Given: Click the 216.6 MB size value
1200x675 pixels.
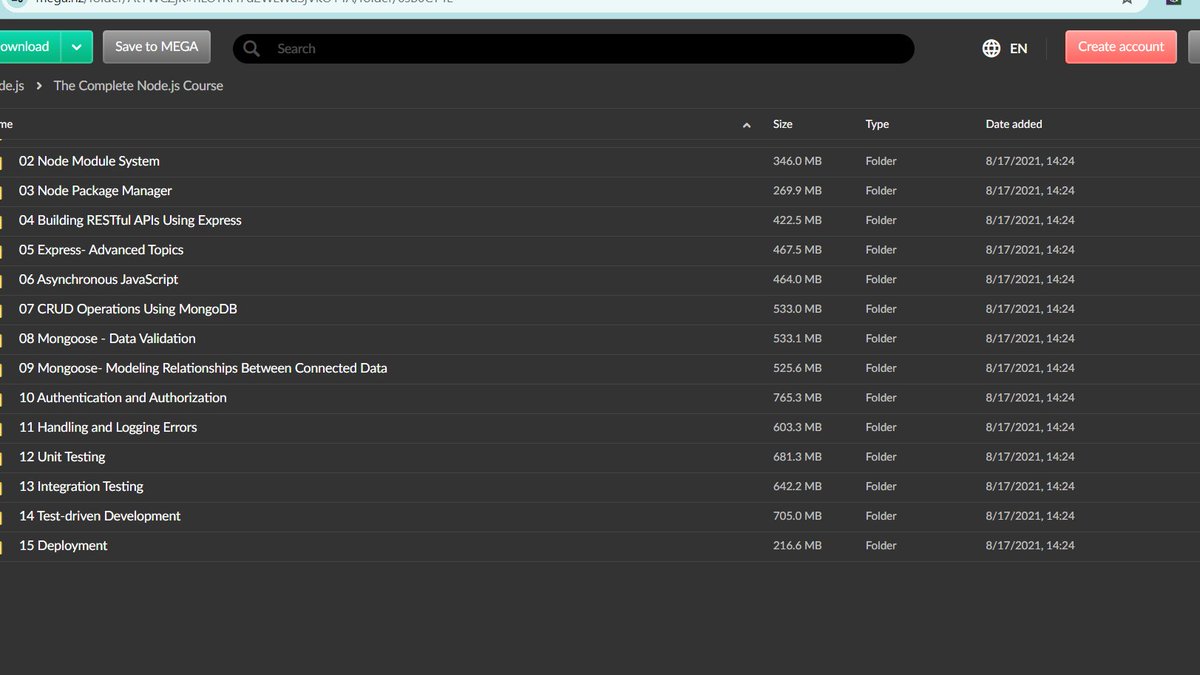Looking at the screenshot, I should (x=797, y=546).
